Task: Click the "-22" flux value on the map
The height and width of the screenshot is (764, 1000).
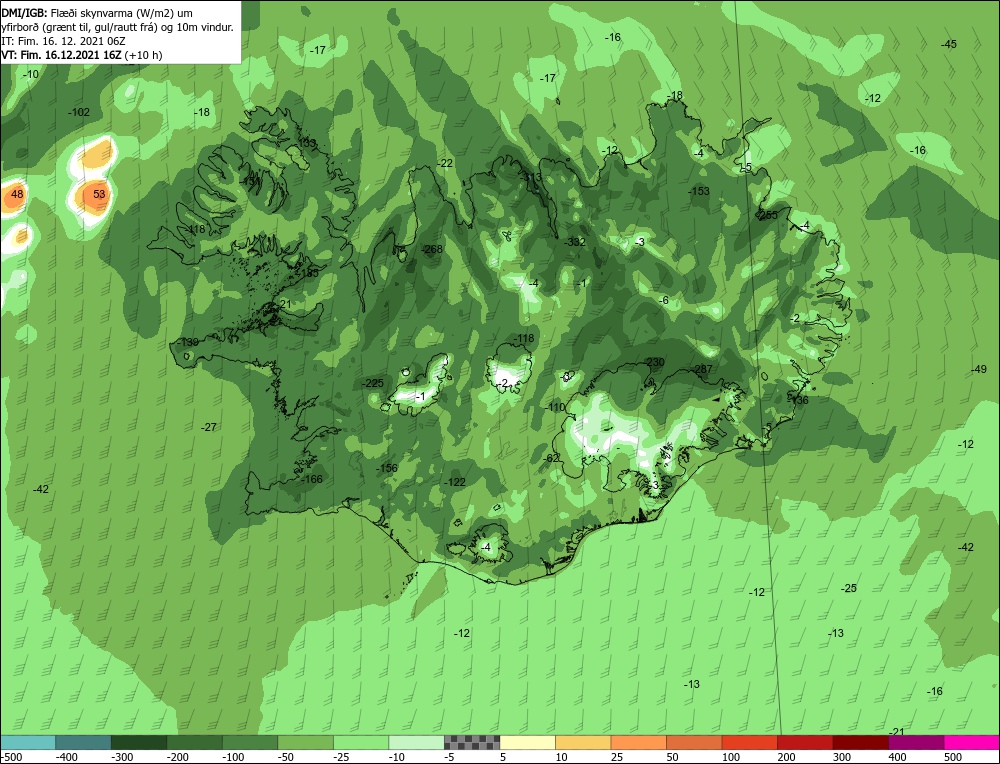Action: 445,163
